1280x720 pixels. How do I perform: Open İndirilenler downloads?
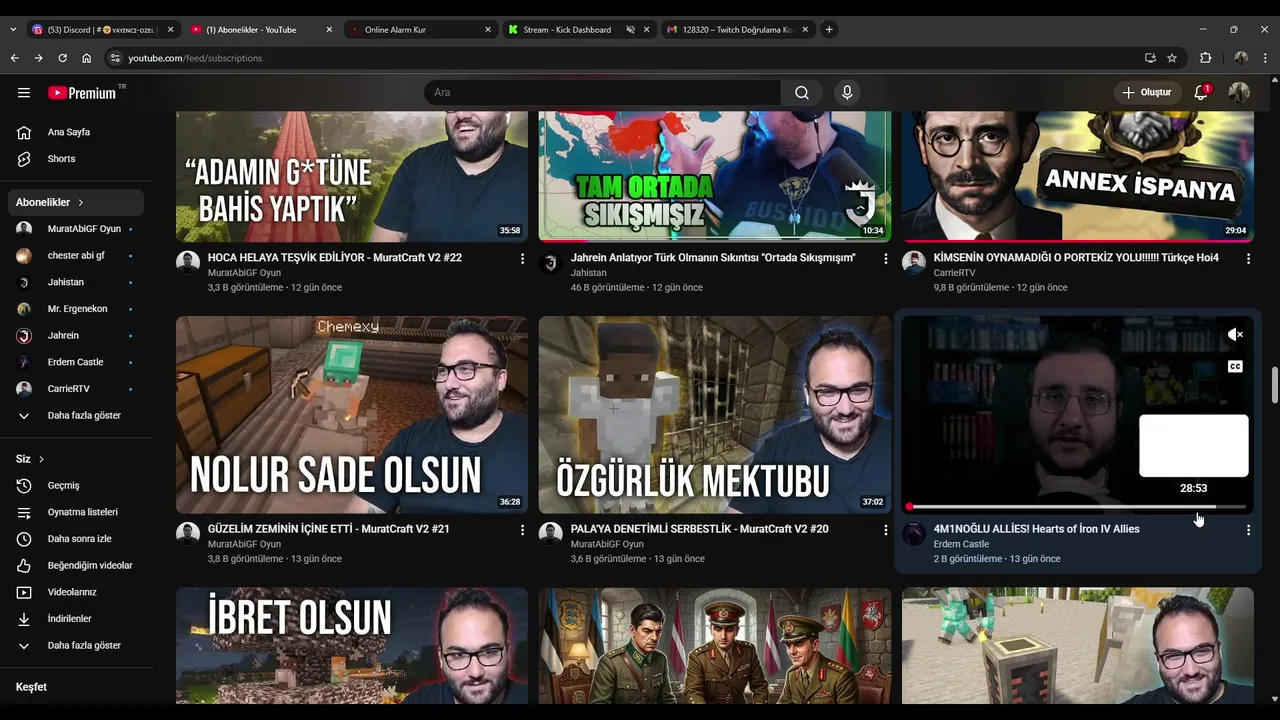(78, 619)
